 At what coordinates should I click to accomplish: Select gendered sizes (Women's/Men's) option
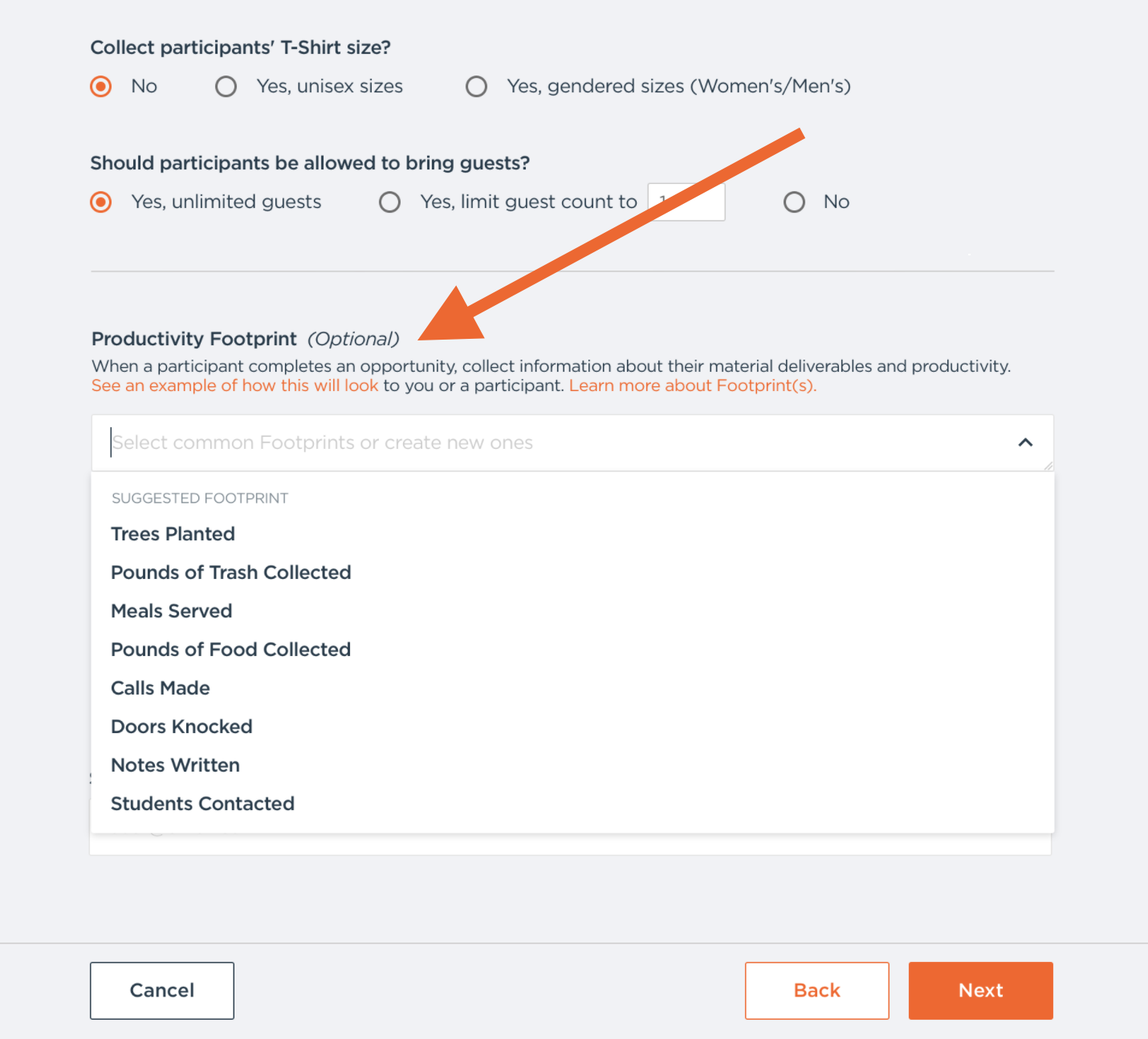477,87
